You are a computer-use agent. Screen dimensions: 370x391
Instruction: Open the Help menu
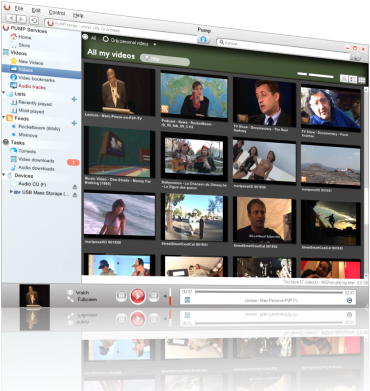pyautogui.click(x=78, y=15)
